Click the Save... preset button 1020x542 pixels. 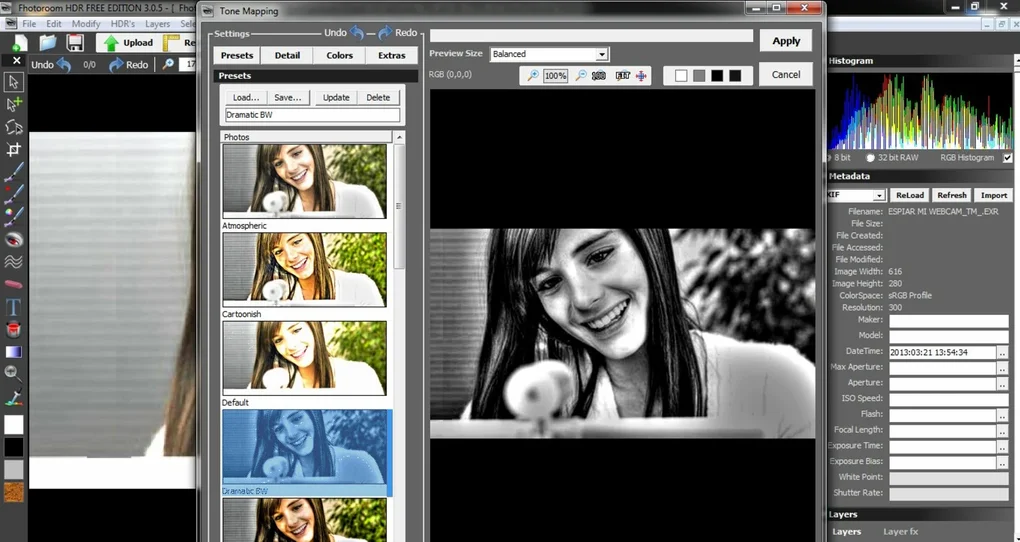[288, 98]
